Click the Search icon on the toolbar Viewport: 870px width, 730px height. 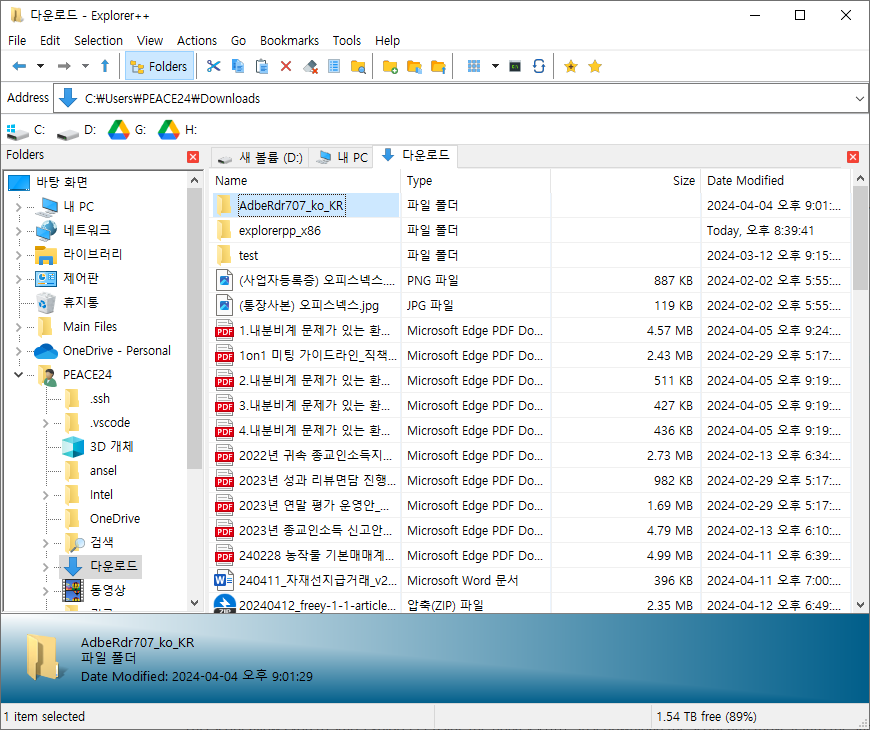357,65
